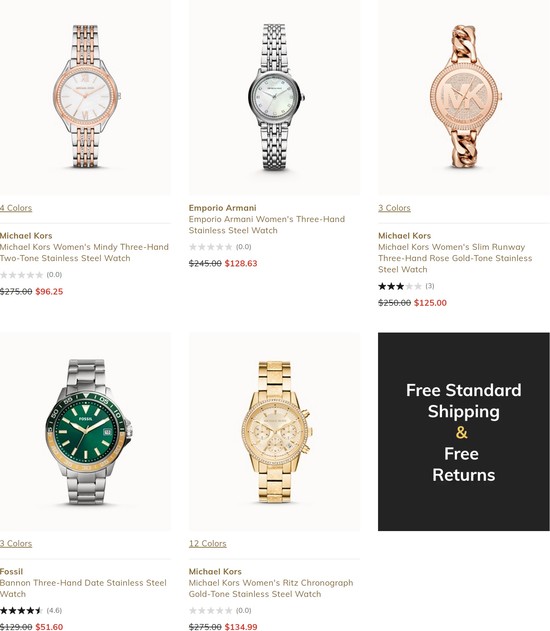
Task: Open the Emporio Armani silver watch image
Action: (x=274, y=97)
